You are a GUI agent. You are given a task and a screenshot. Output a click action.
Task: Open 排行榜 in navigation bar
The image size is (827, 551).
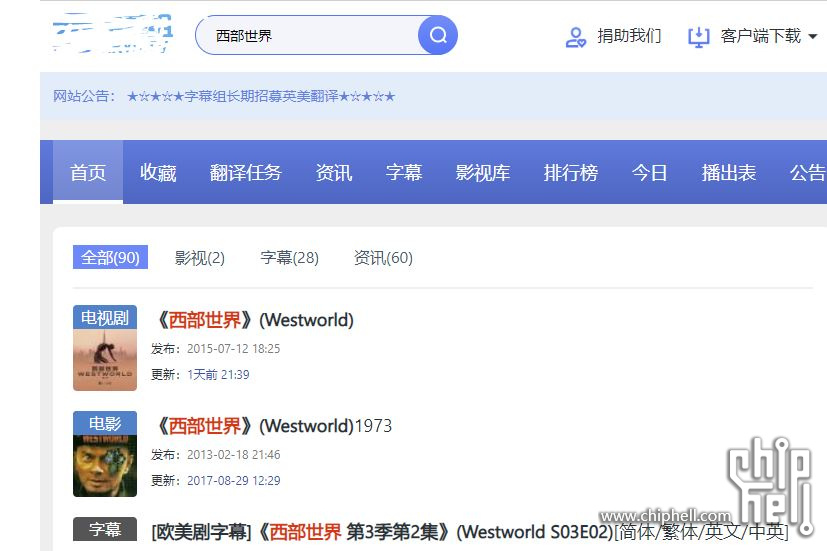tap(571, 172)
